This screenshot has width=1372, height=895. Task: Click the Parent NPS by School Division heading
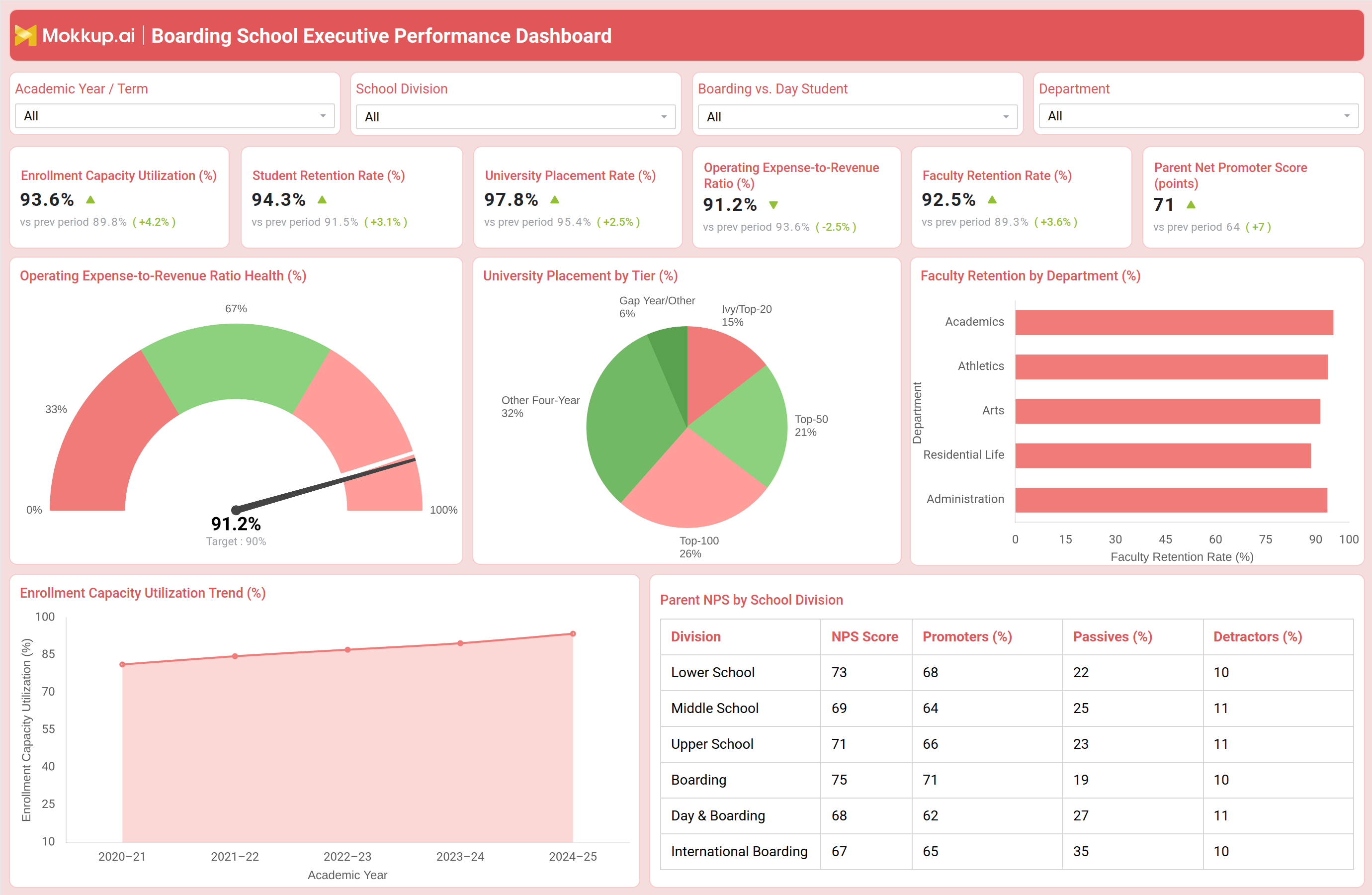751,600
